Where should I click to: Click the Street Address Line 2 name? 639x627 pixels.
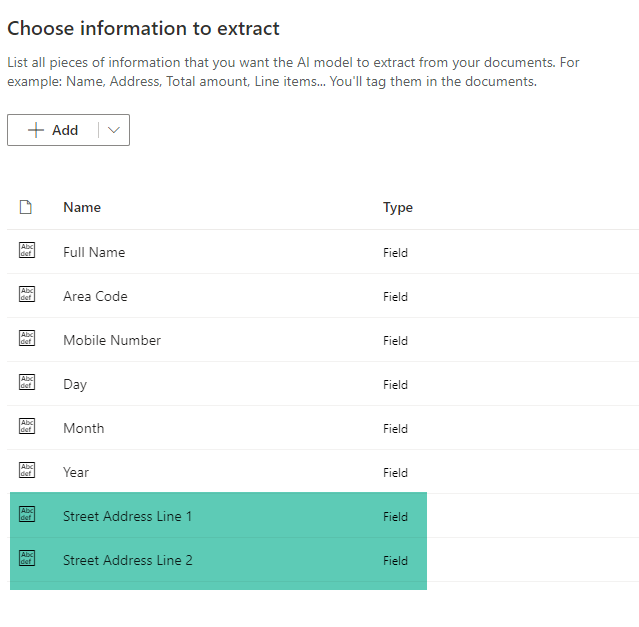(128, 560)
